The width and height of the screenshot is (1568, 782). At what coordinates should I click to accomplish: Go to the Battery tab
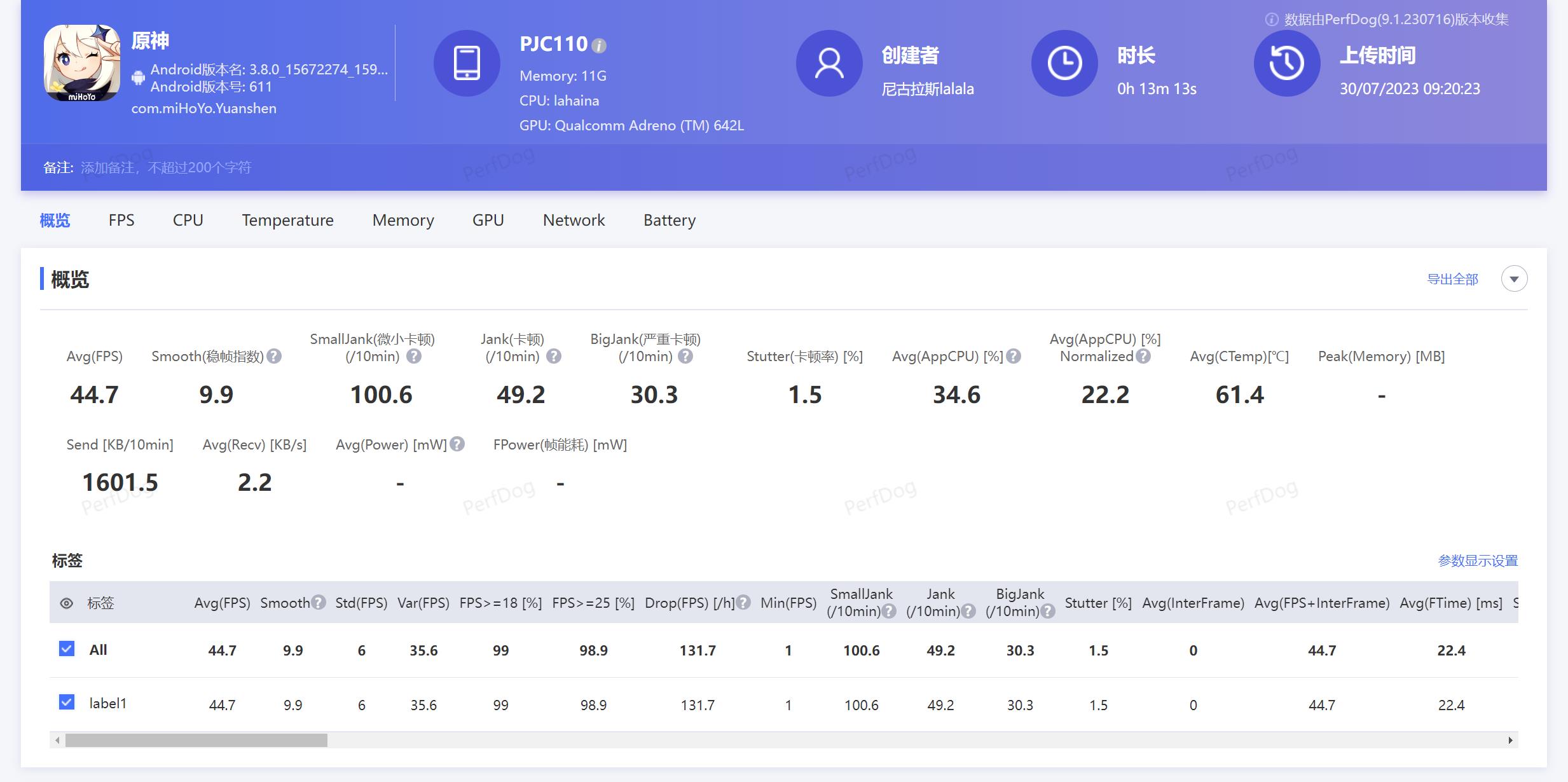point(670,220)
